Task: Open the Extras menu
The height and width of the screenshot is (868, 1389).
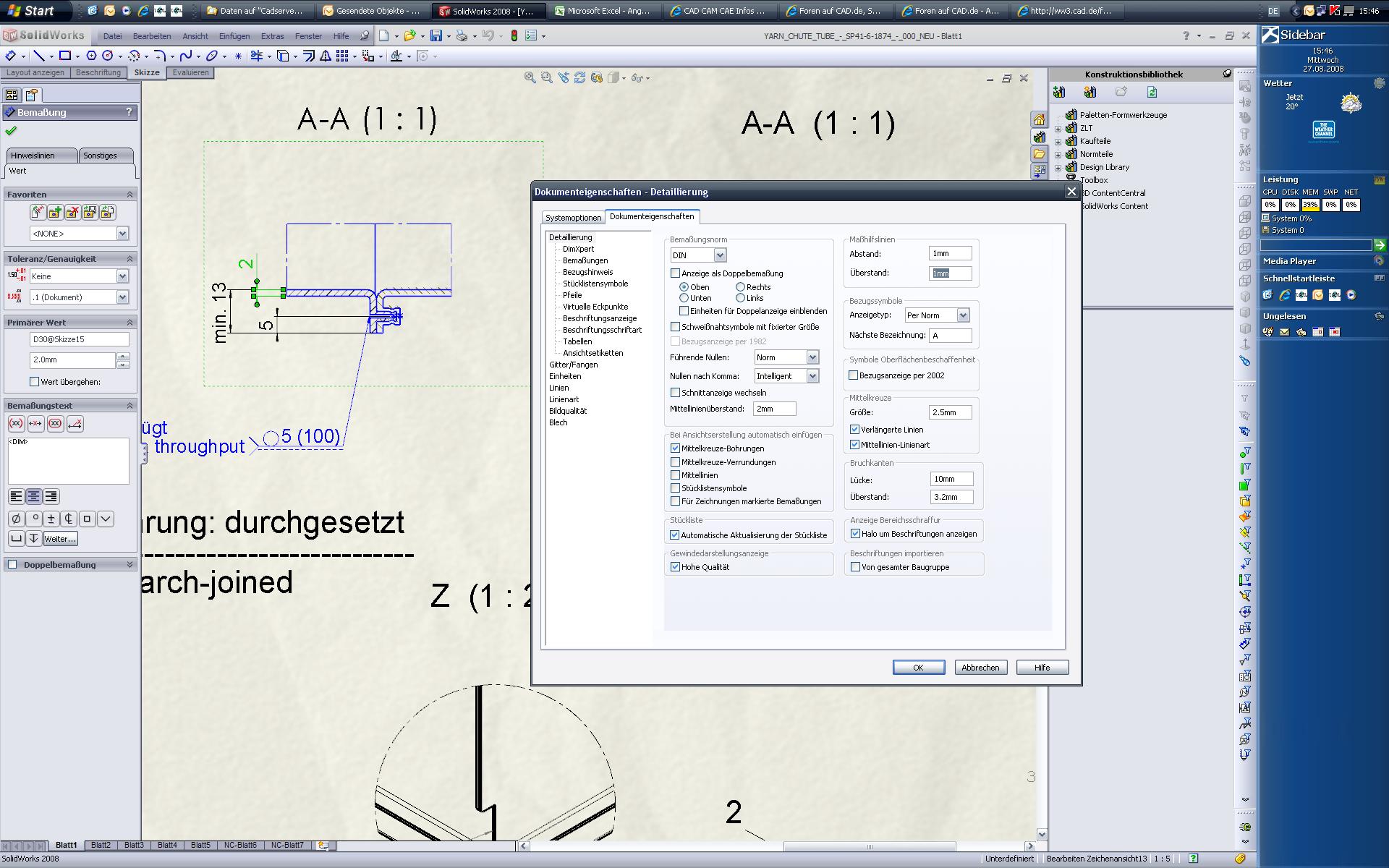Action: click(x=273, y=36)
